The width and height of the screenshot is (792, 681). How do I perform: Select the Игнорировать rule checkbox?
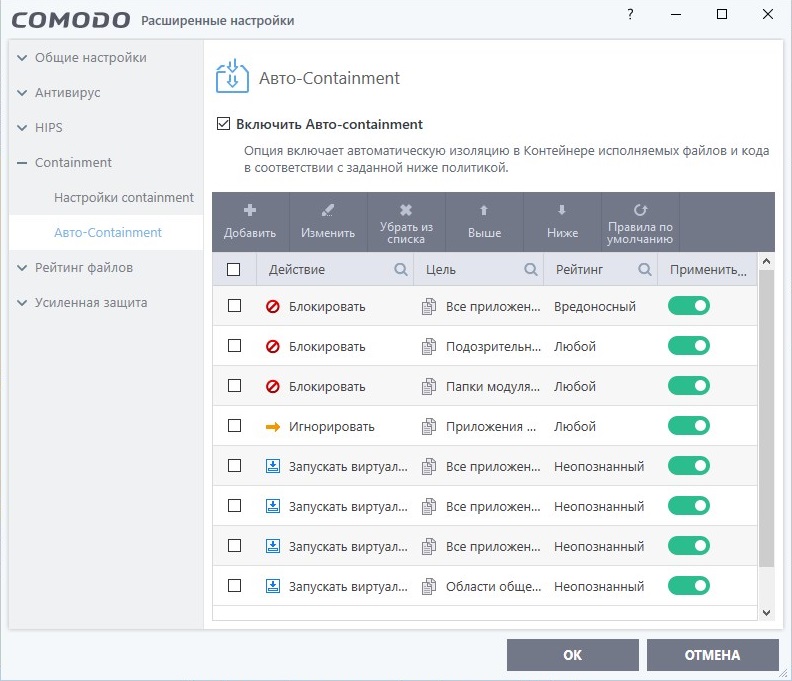click(x=234, y=426)
